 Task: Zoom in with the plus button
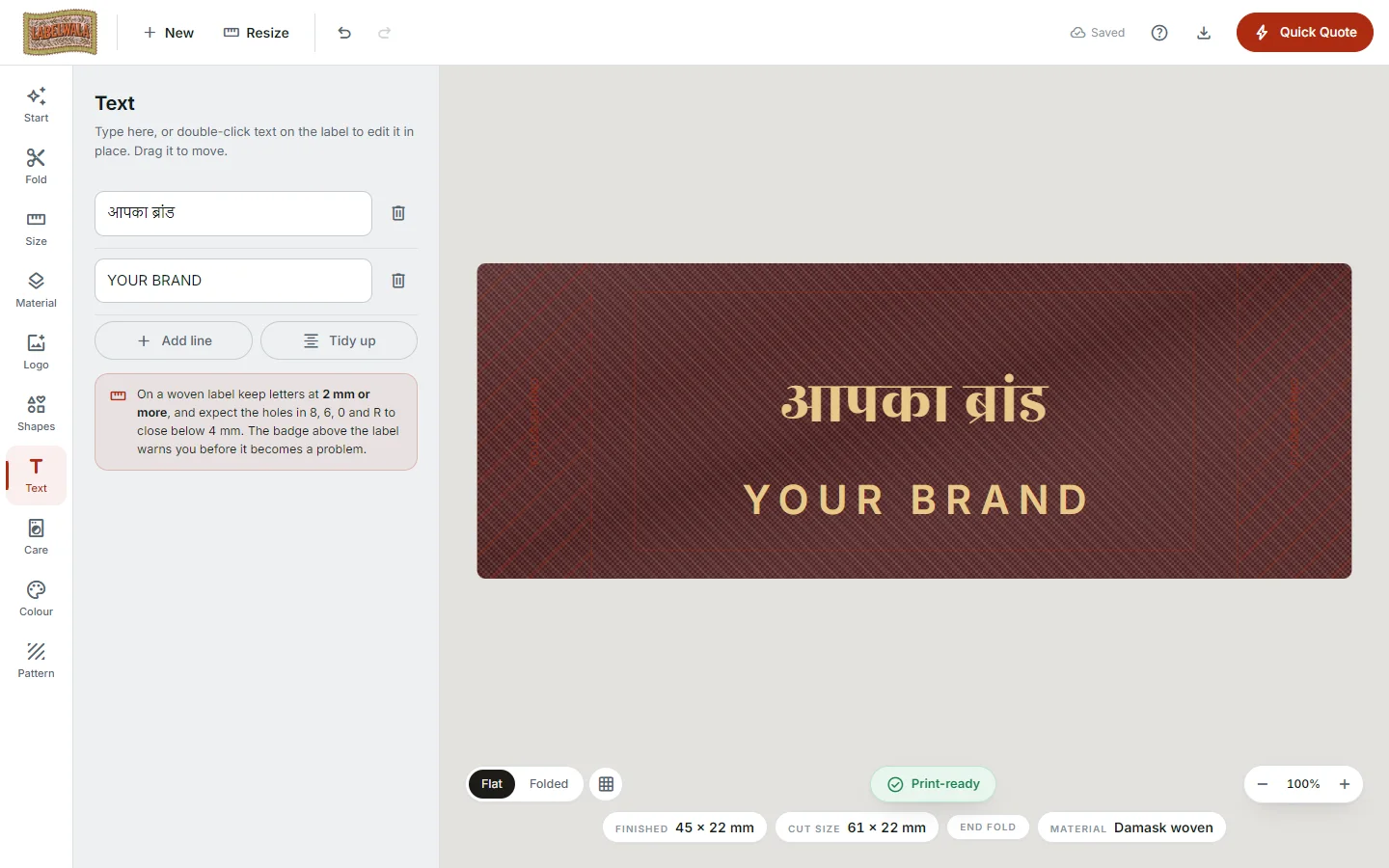1345,784
